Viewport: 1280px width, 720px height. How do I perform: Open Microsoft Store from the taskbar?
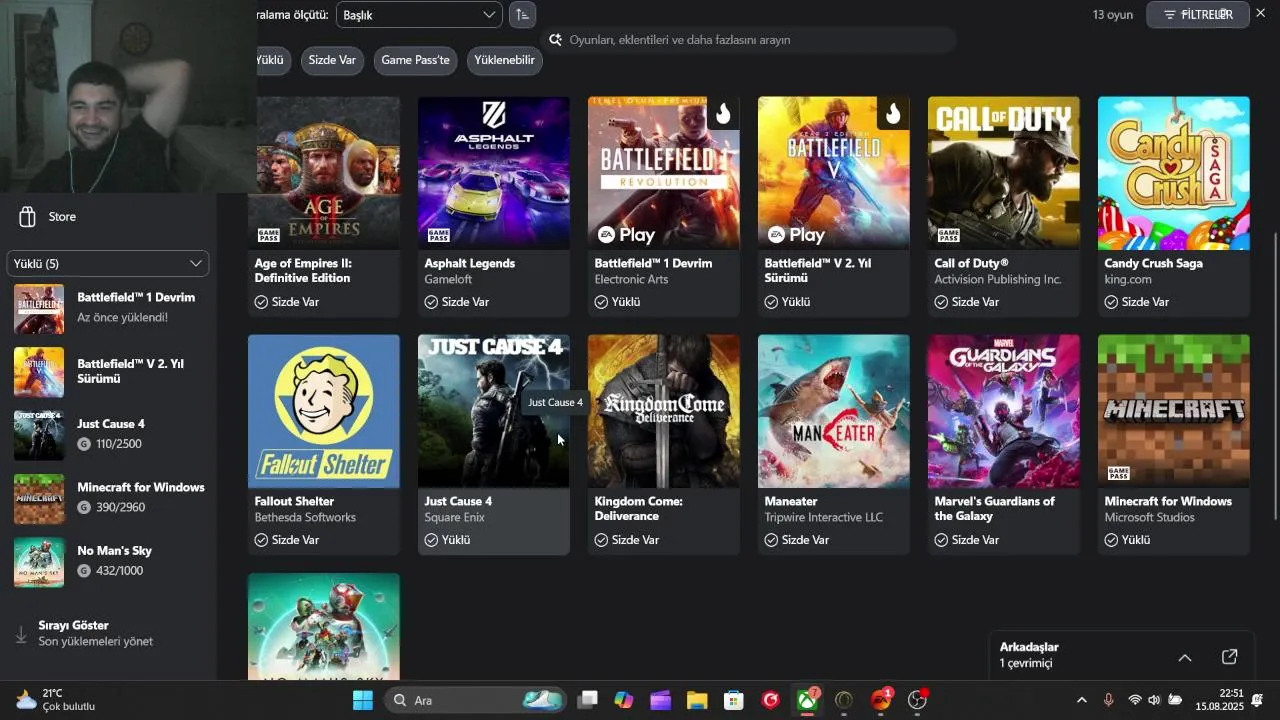click(x=734, y=700)
